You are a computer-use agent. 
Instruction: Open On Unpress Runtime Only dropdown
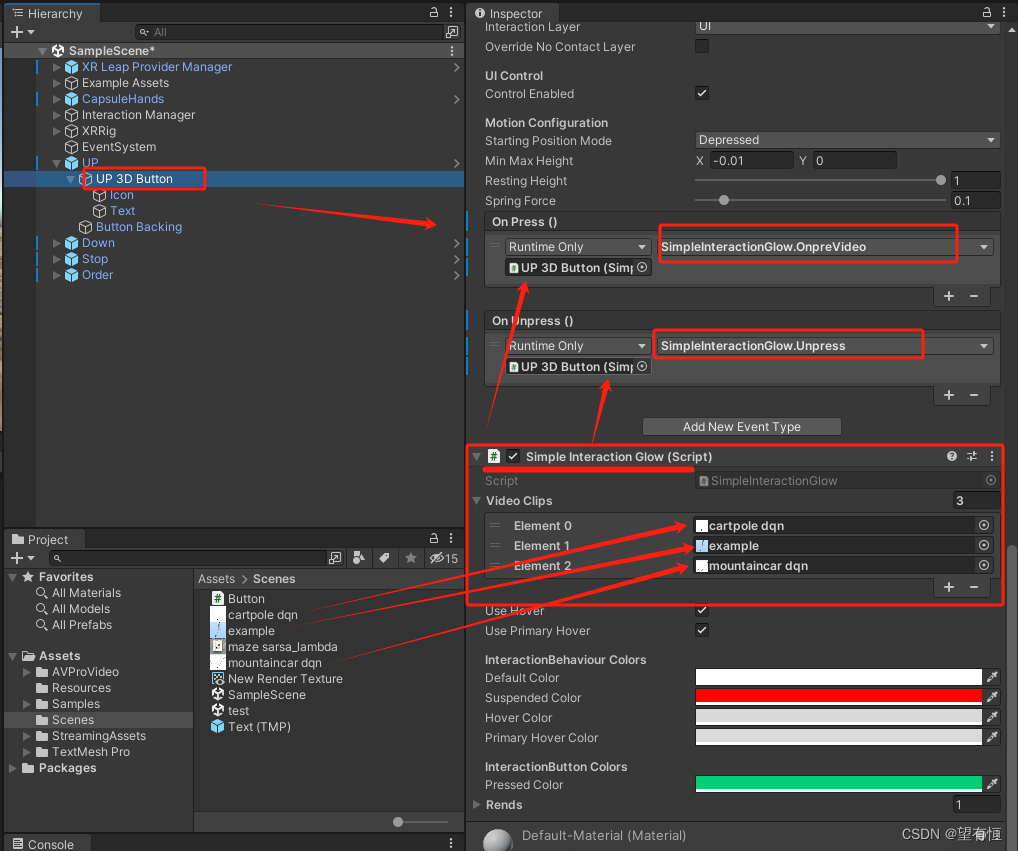click(578, 346)
